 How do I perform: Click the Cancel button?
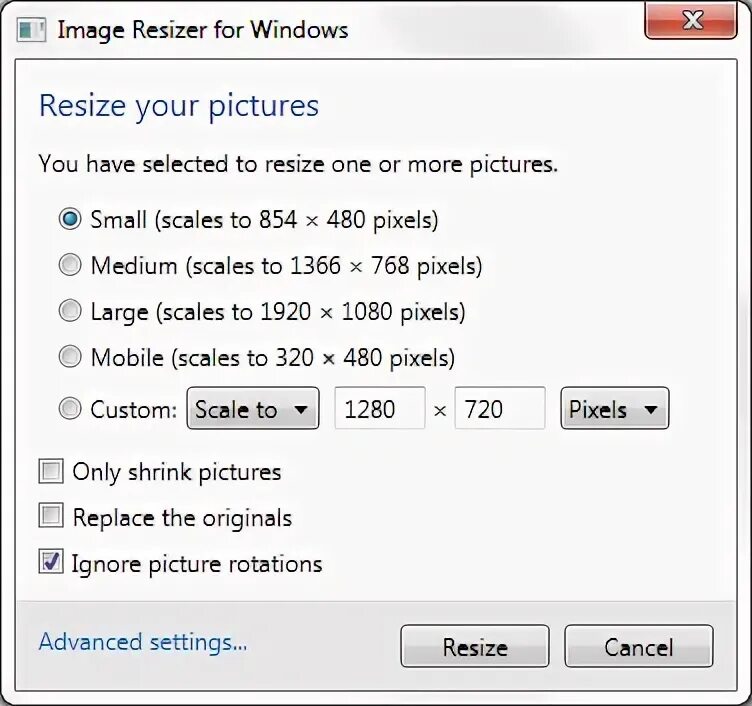639,646
